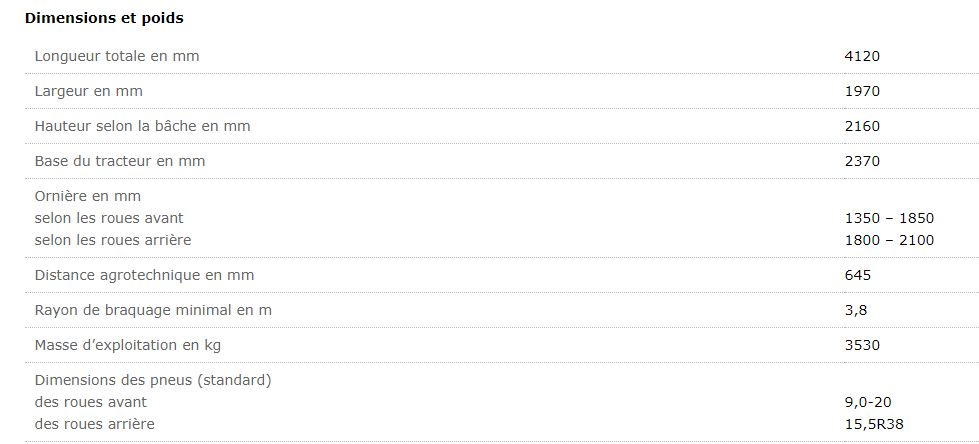Viewport: 979px width, 444px height.
Task: Click the value 645
Action: pos(858,275)
